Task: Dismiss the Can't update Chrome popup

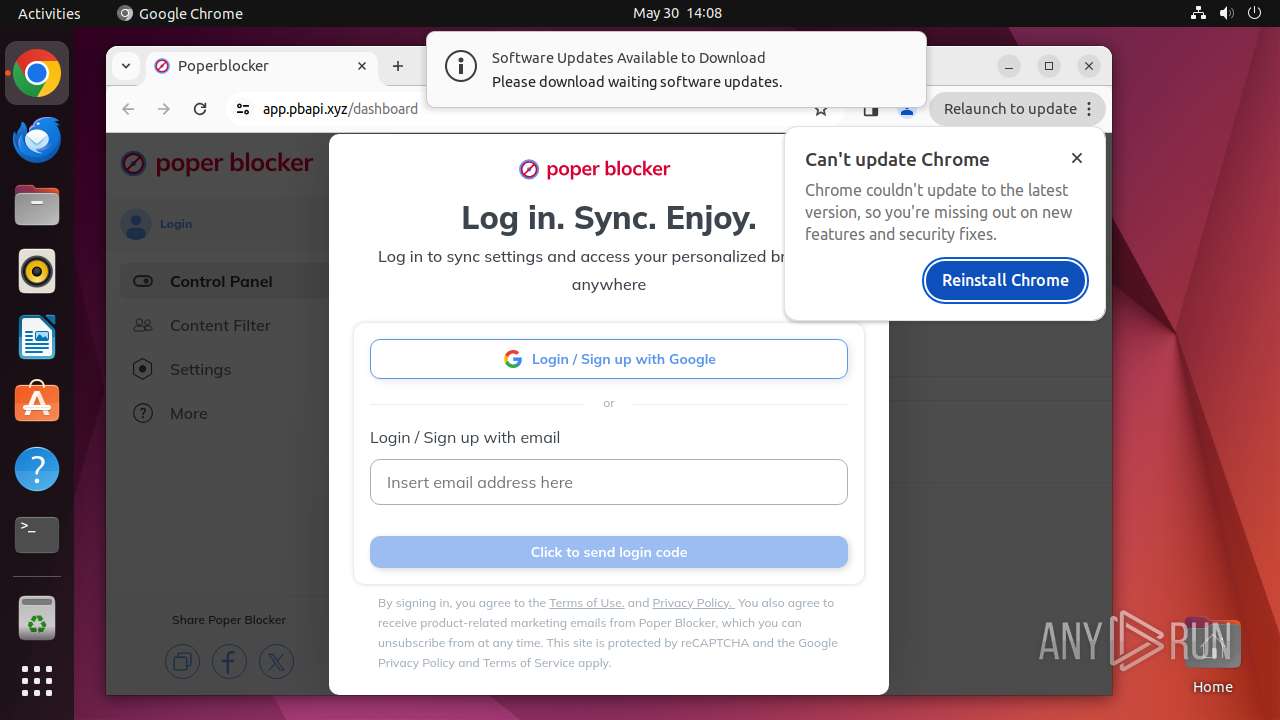Action: (1077, 158)
